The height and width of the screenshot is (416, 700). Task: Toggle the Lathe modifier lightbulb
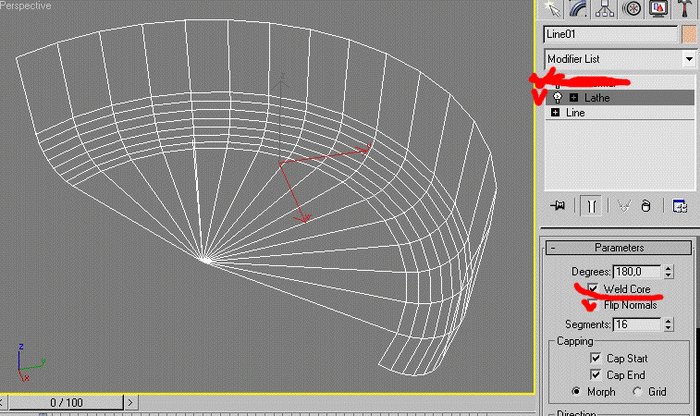tap(557, 98)
